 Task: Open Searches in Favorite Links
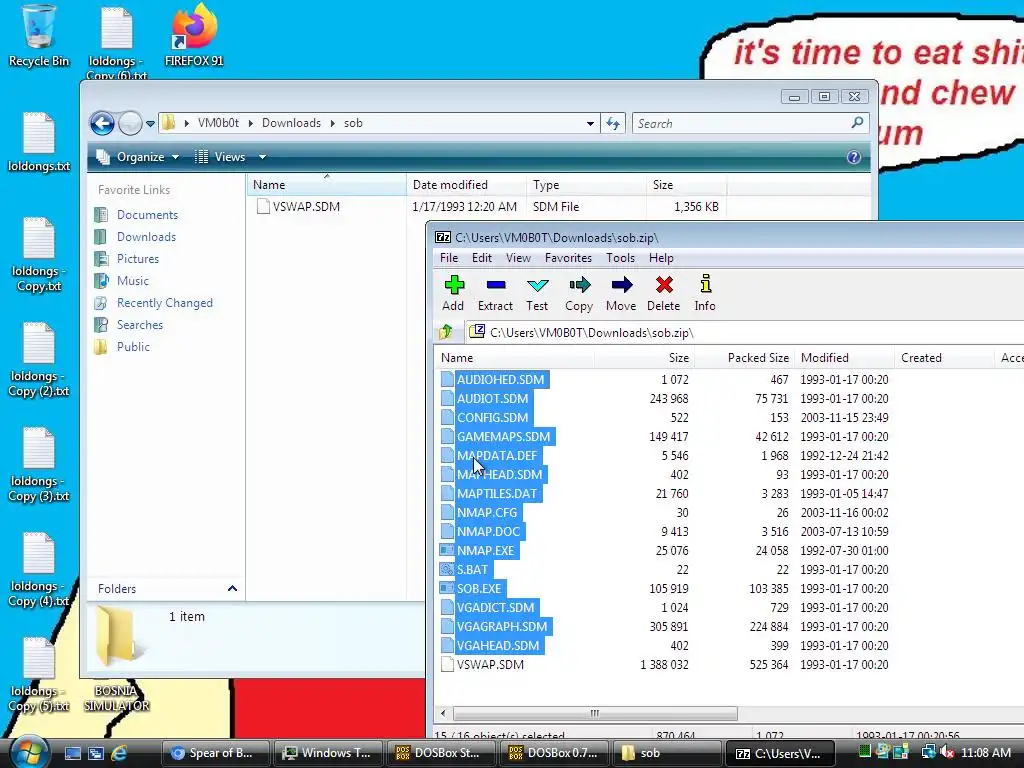tap(140, 325)
